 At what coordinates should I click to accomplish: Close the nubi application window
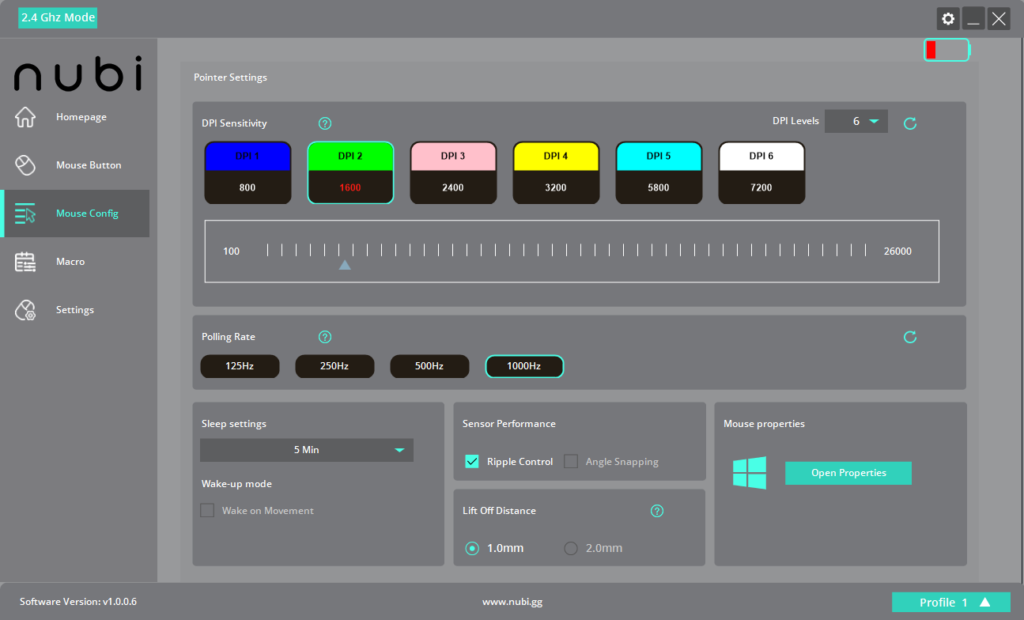[999, 18]
